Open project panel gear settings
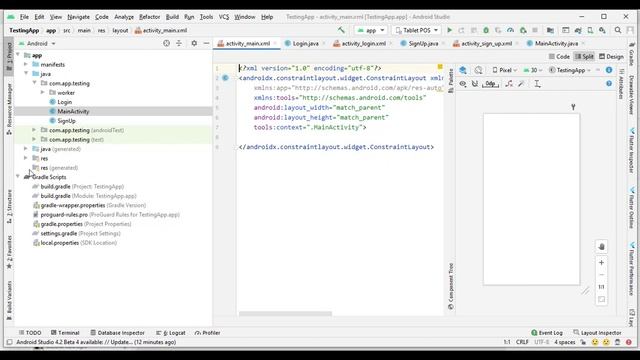Screen dimensions: 640x360 [x=194, y=43]
